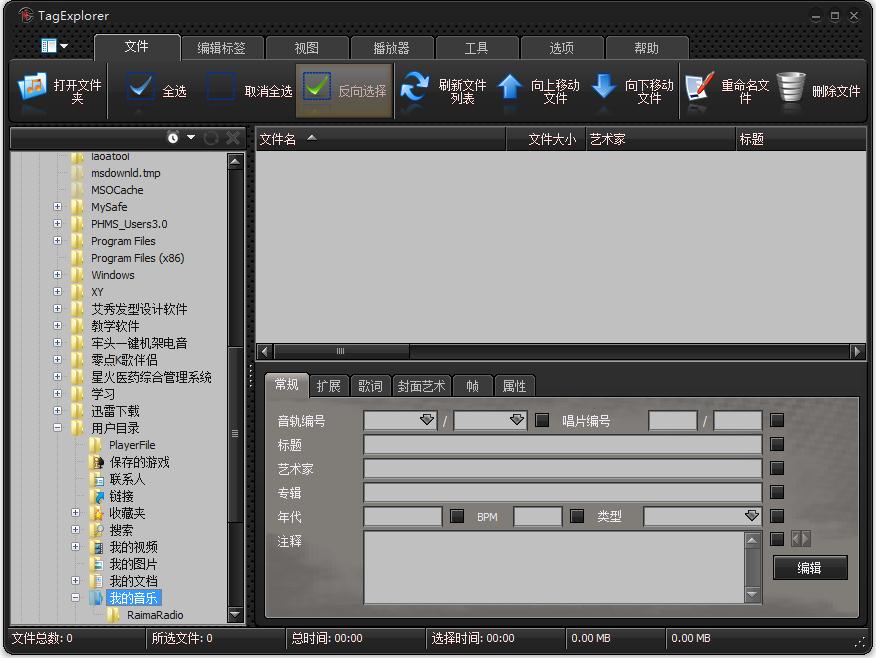Click the 重命名文件 rename icon
This screenshot has width=876, height=658.
[699, 90]
